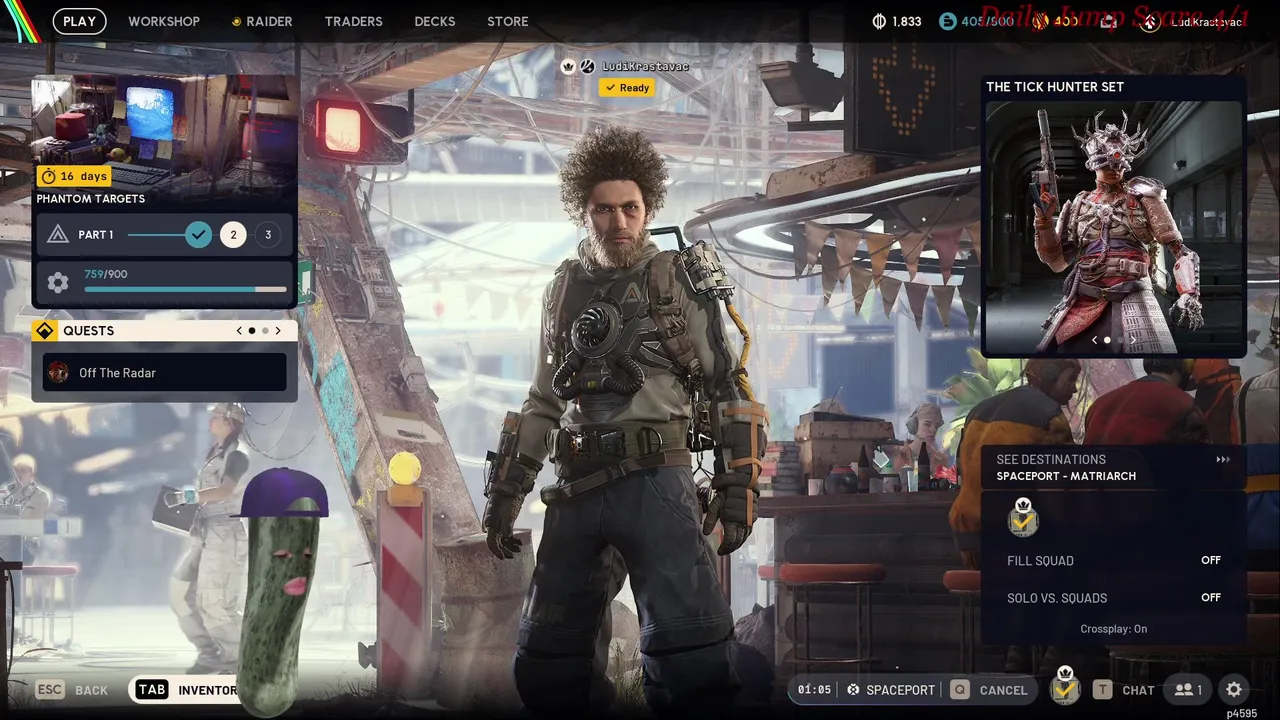Select the active page dot in Tick Hunter Set card
1280x720 pixels.
pos(1107,340)
